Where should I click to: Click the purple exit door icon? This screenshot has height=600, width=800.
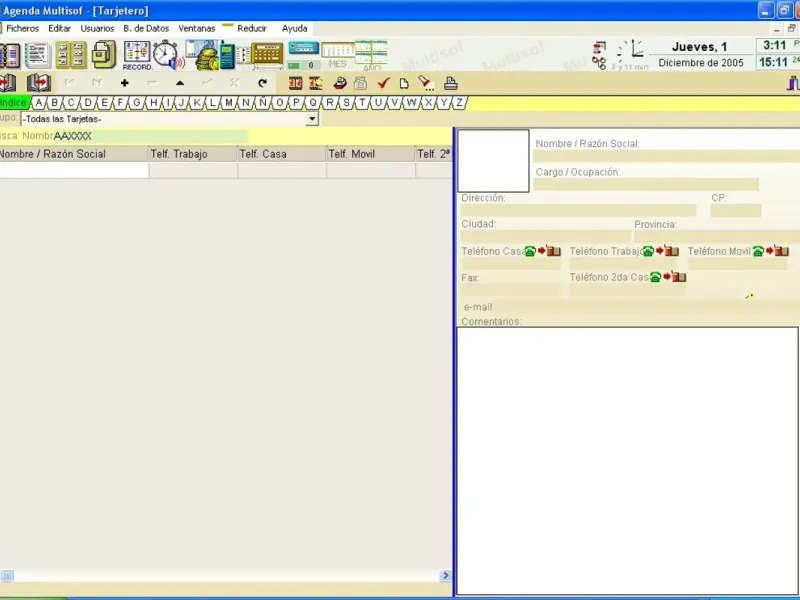(x=793, y=83)
